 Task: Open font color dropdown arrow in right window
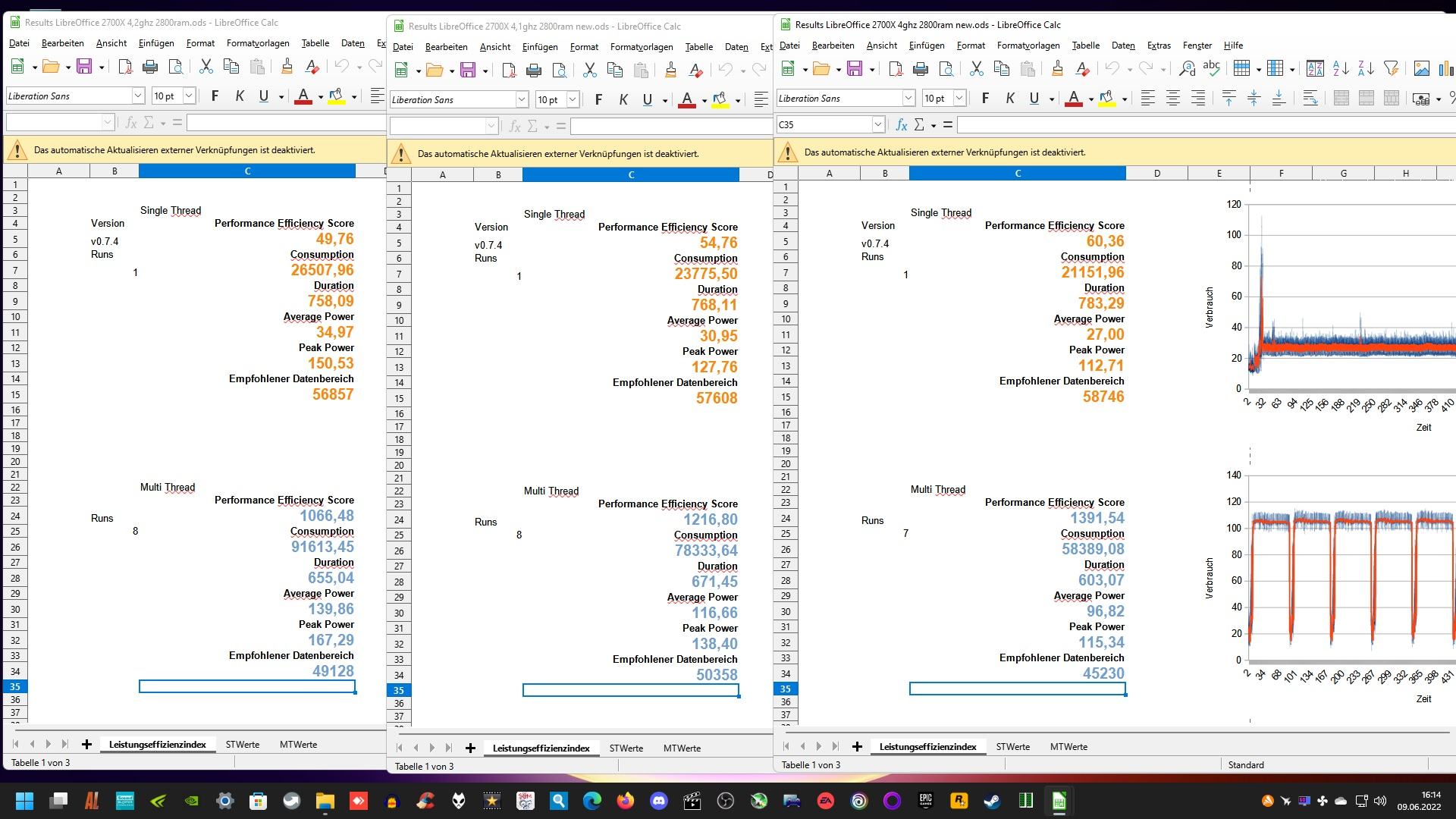[x=1090, y=99]
